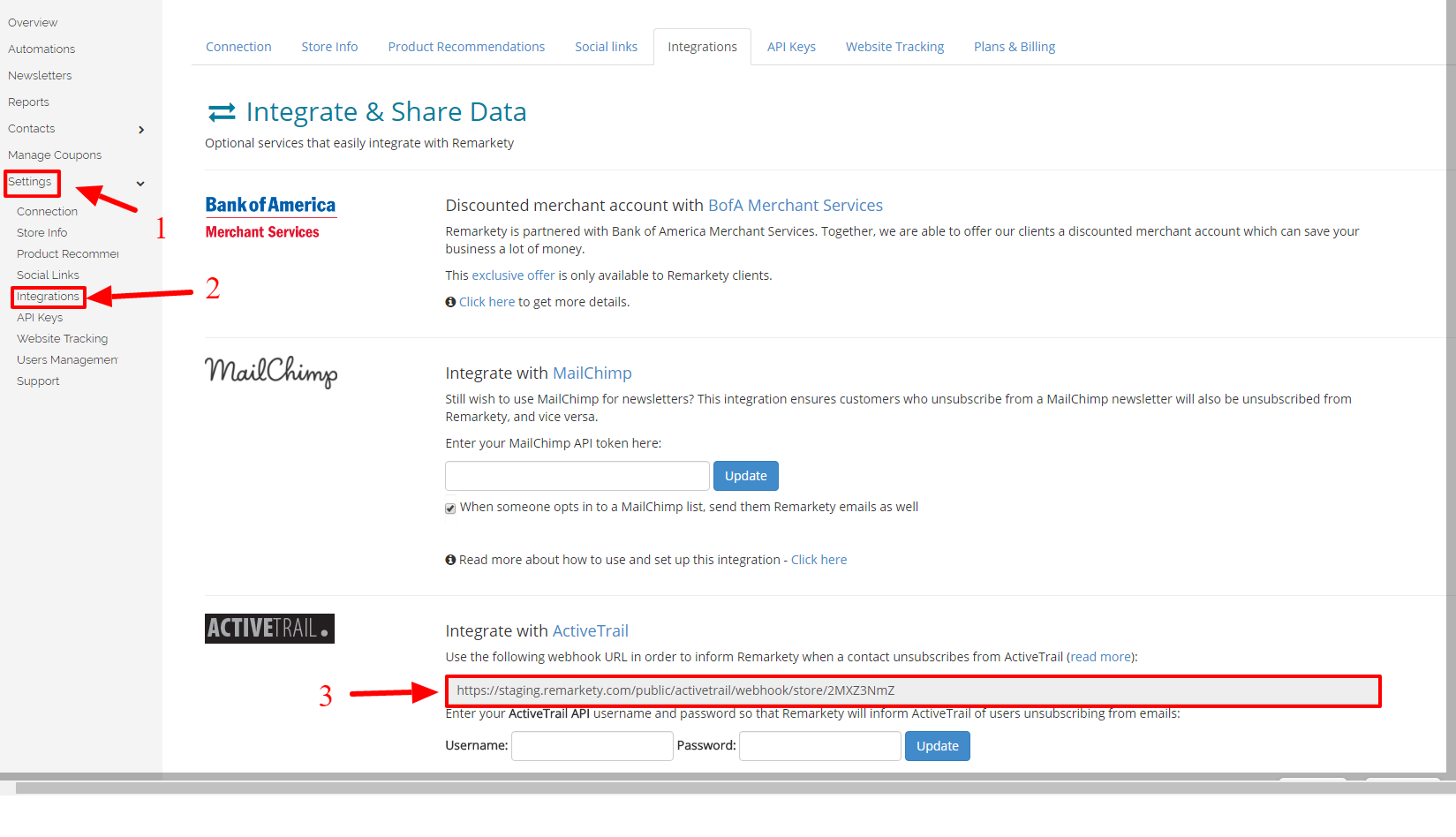Screen dimensions: 1456x837
Task: Select Connection under Settings sidebar
Action: click(x=47, y=212)
